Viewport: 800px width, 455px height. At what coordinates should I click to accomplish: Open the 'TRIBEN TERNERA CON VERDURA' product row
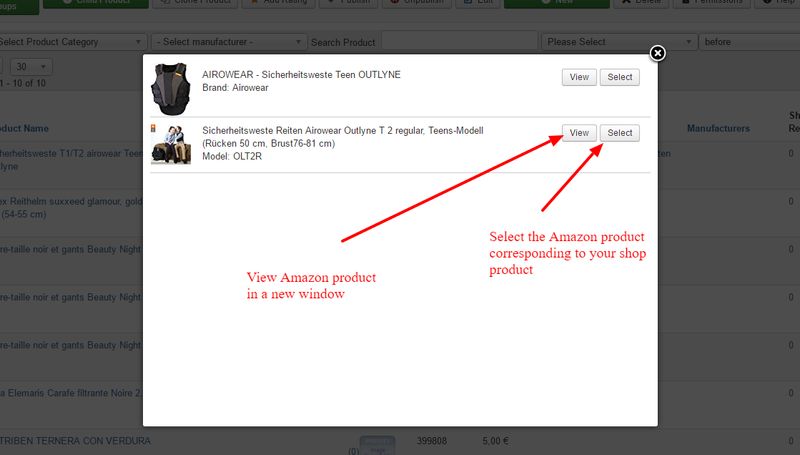[x=75, y=441]
